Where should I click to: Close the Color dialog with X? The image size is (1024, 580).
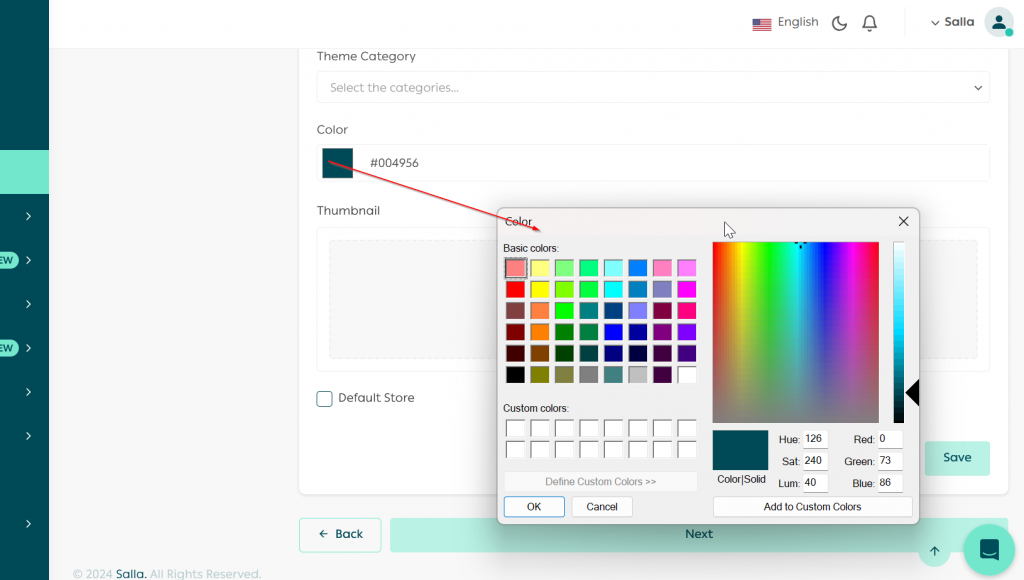tap(903, 221)
